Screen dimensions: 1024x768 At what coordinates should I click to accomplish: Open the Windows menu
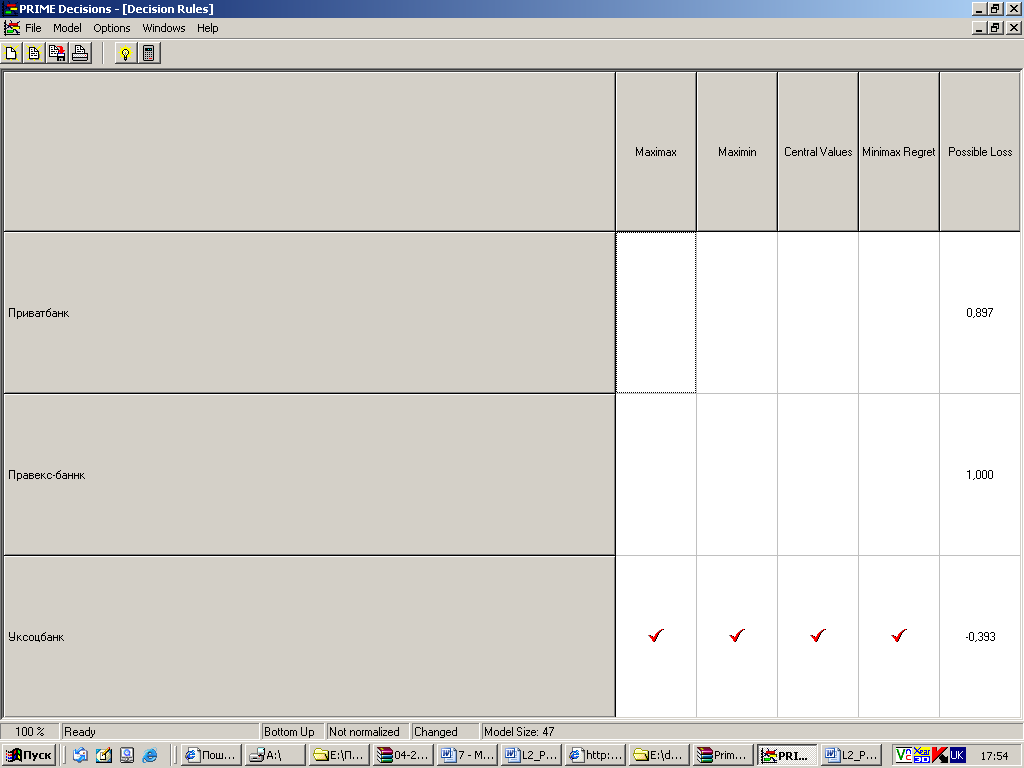click(164, 28)
